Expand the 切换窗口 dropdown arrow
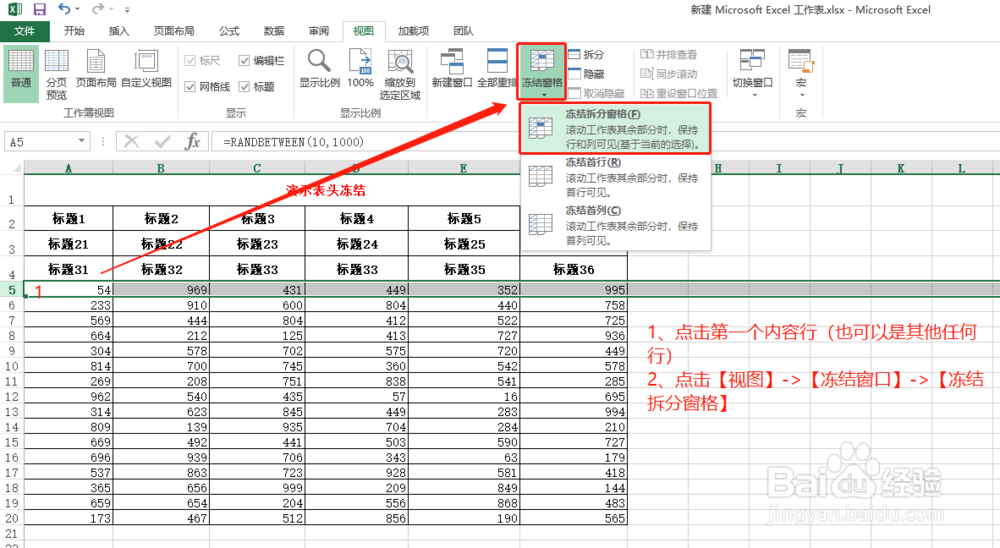Viewport: 1000px width, 548px height. (754, 95)
